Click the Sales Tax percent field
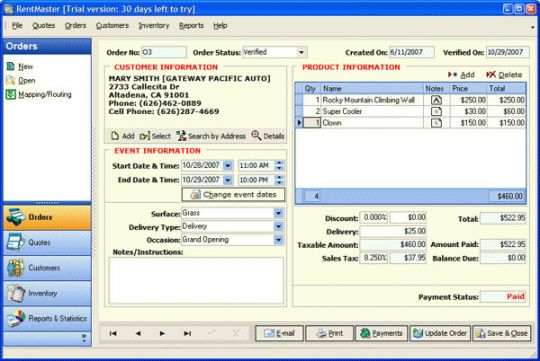Screen dimensions: 540x361 coord(374,258)
